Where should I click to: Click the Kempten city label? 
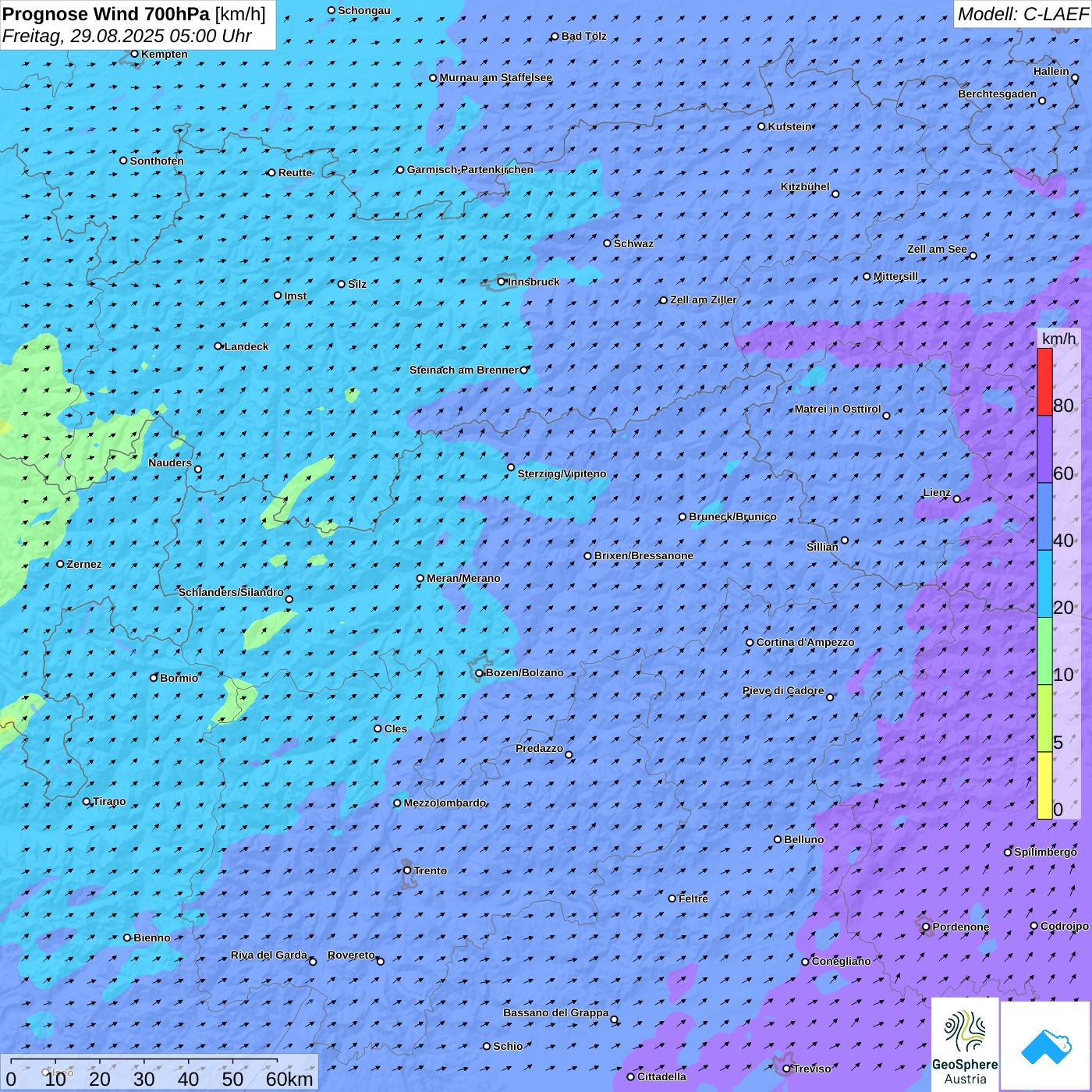(164, 54)
